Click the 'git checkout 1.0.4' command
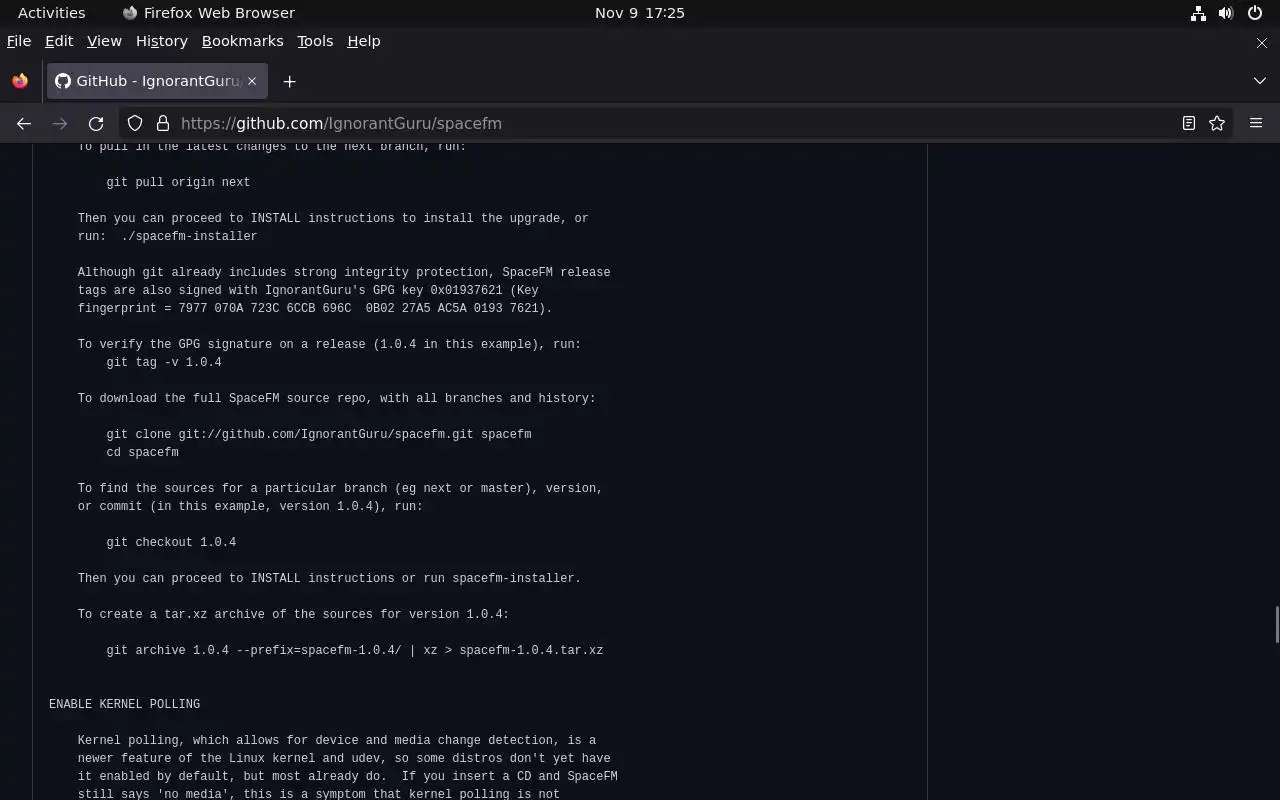 (171, 542)
